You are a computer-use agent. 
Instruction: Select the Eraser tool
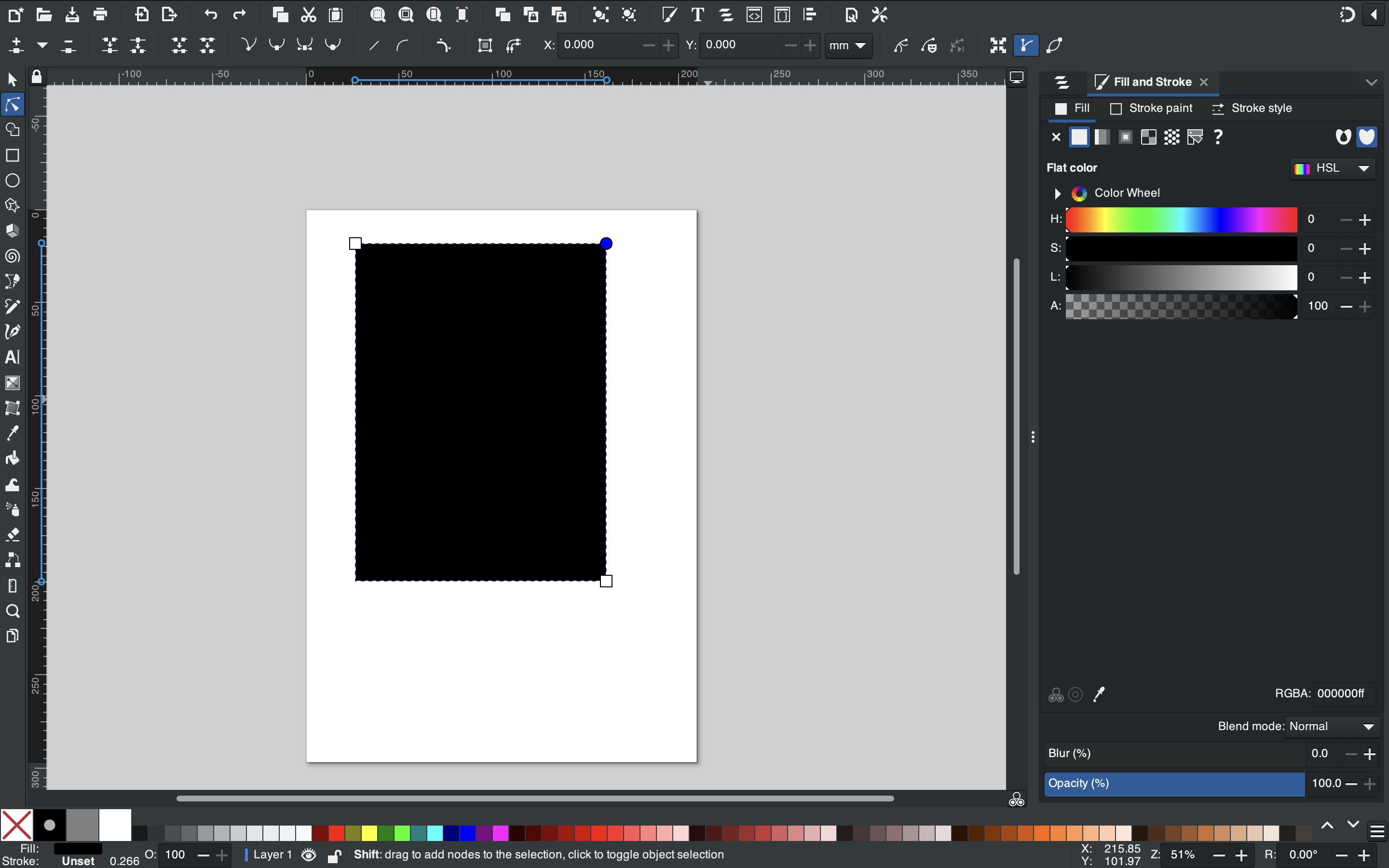13,534
